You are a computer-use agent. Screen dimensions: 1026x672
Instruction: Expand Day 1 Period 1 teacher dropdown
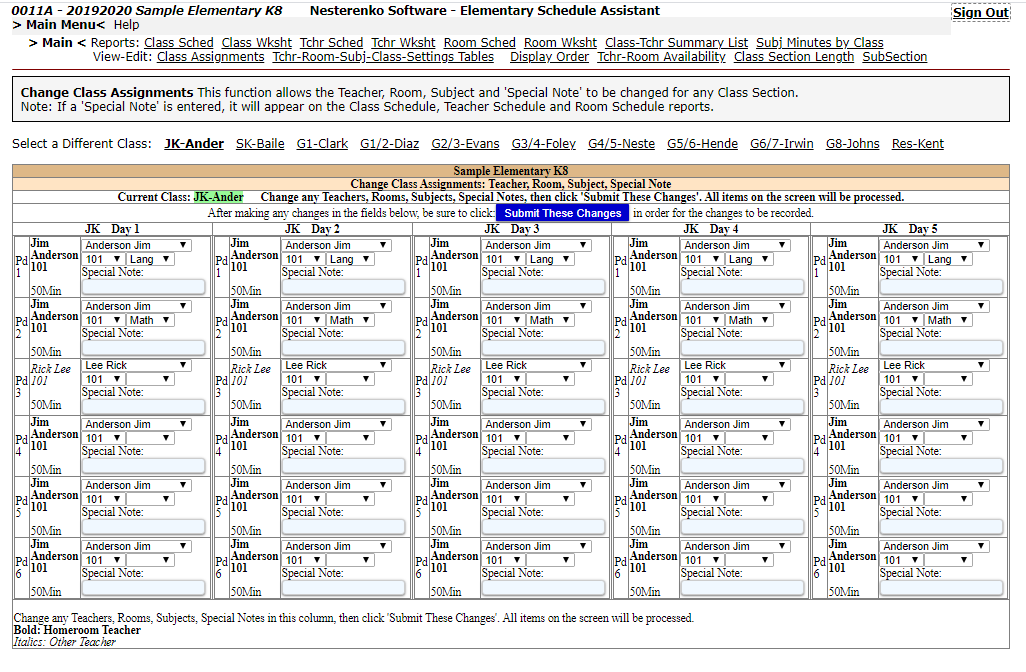click(x=136, y=245)
